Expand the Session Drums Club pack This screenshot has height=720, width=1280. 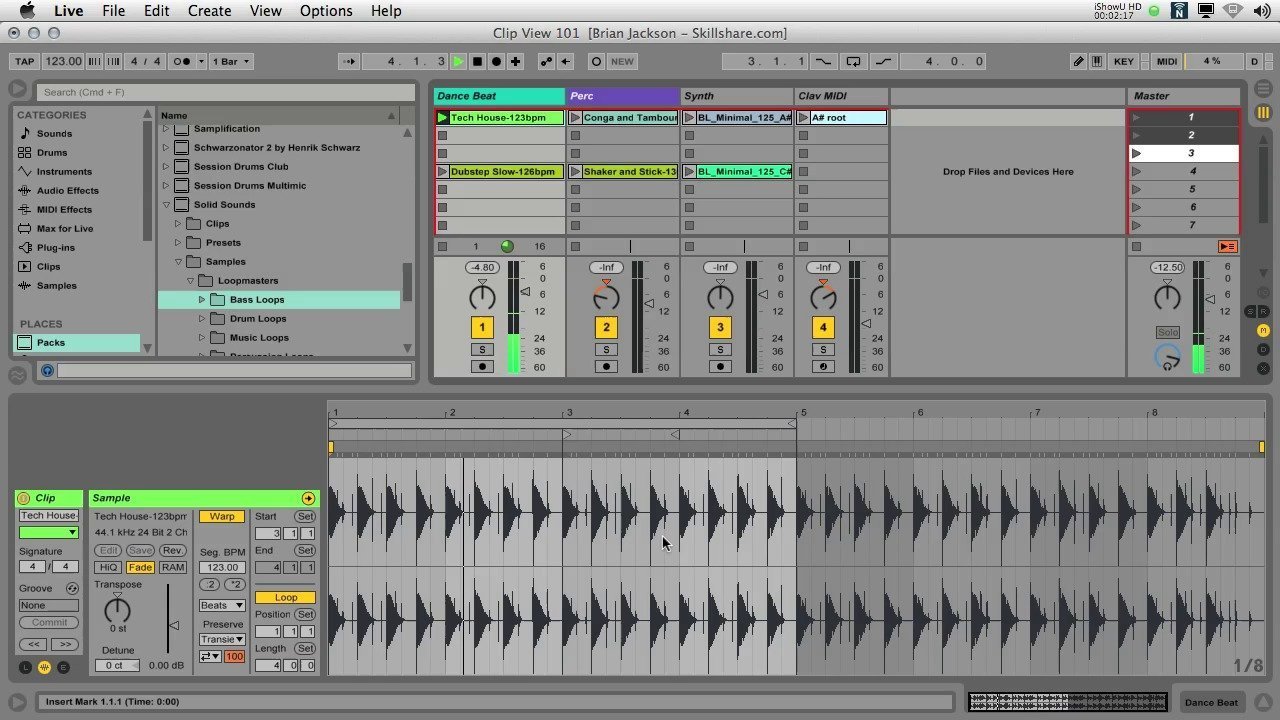pos(166,167)
